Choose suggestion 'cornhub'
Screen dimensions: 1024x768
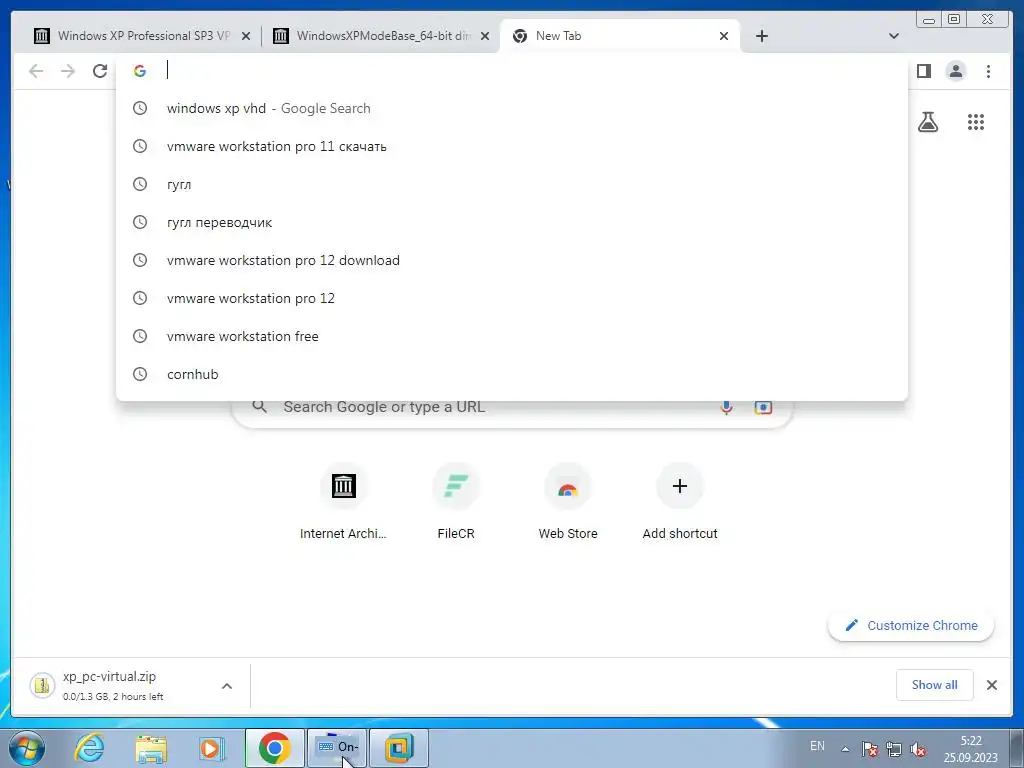511,374
